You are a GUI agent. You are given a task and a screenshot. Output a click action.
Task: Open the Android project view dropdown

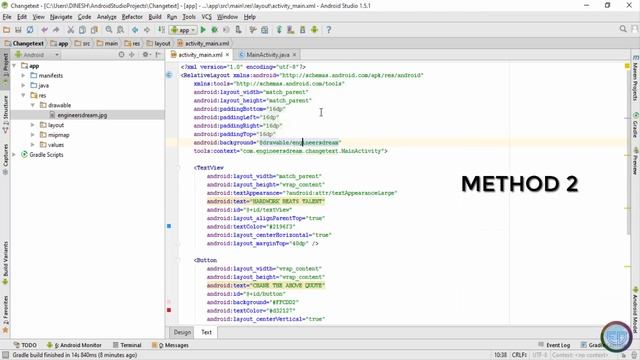coord(37,55)
